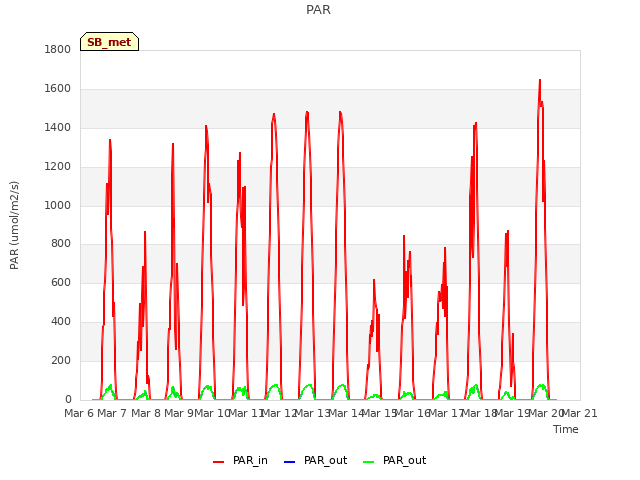
Task: Click the Mar 10 x-axis label
Action: pos(212,413)
